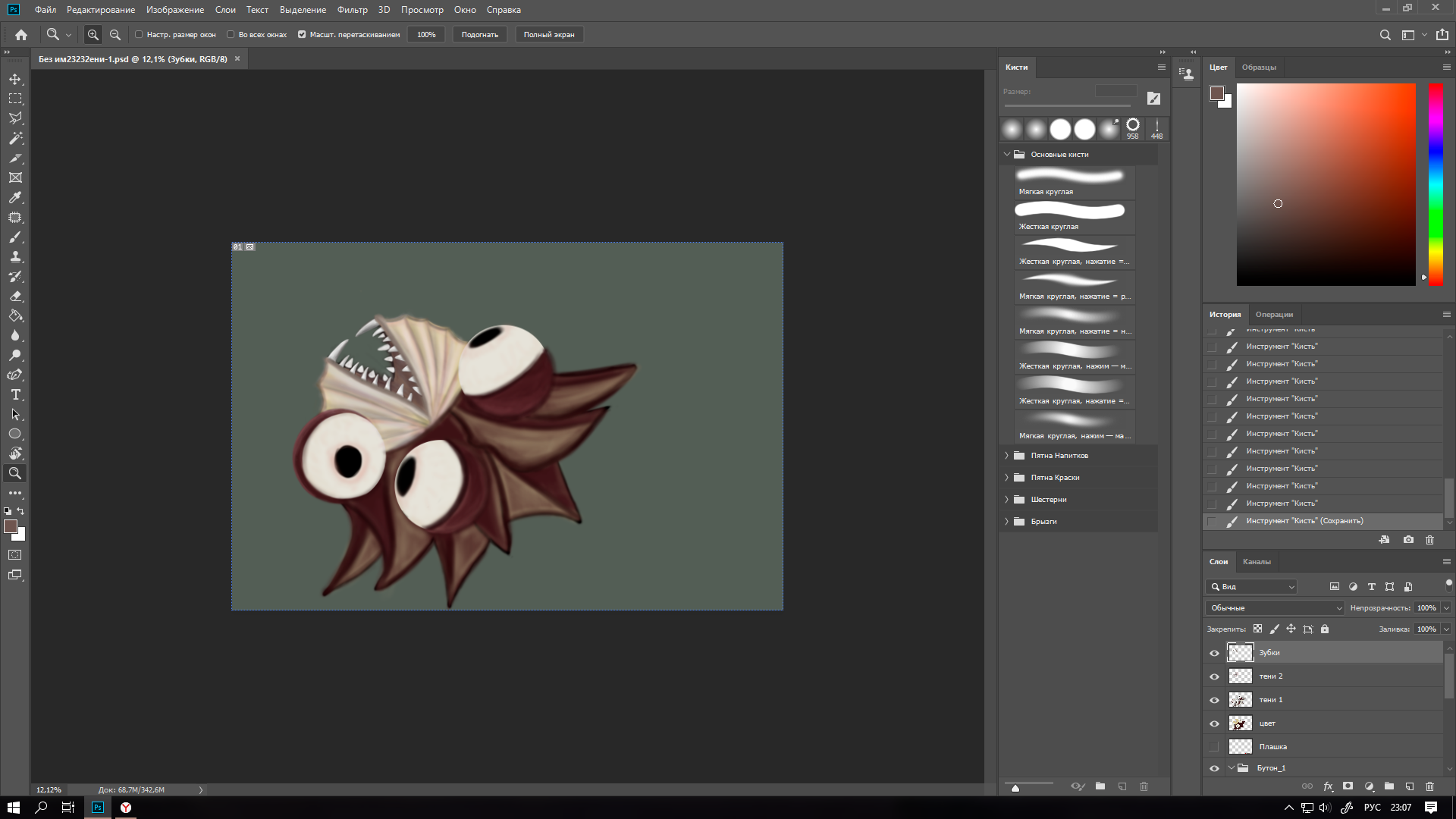The height and width of the screenshot is (819, 1456).
Task: Delete current history state trash icon
Action: tap(1430, 540)
